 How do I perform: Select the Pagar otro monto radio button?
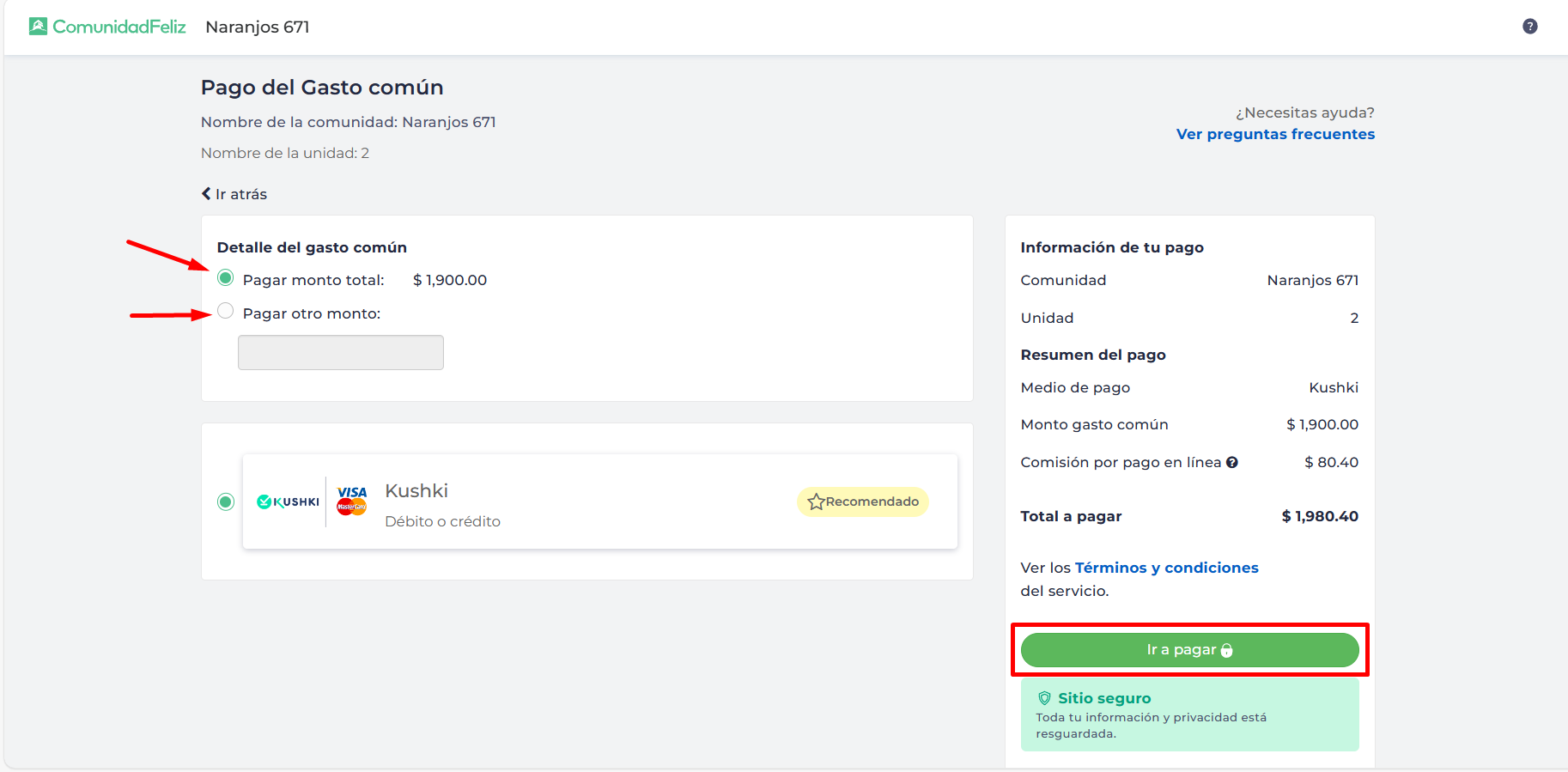point(226,311)
